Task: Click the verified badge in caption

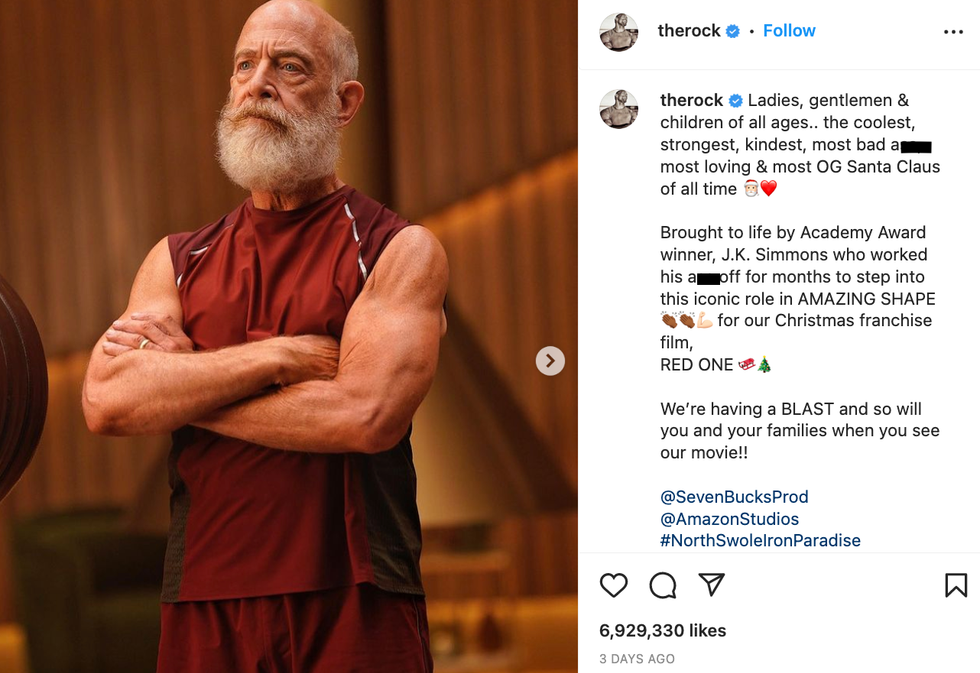Action: (736, 100)
